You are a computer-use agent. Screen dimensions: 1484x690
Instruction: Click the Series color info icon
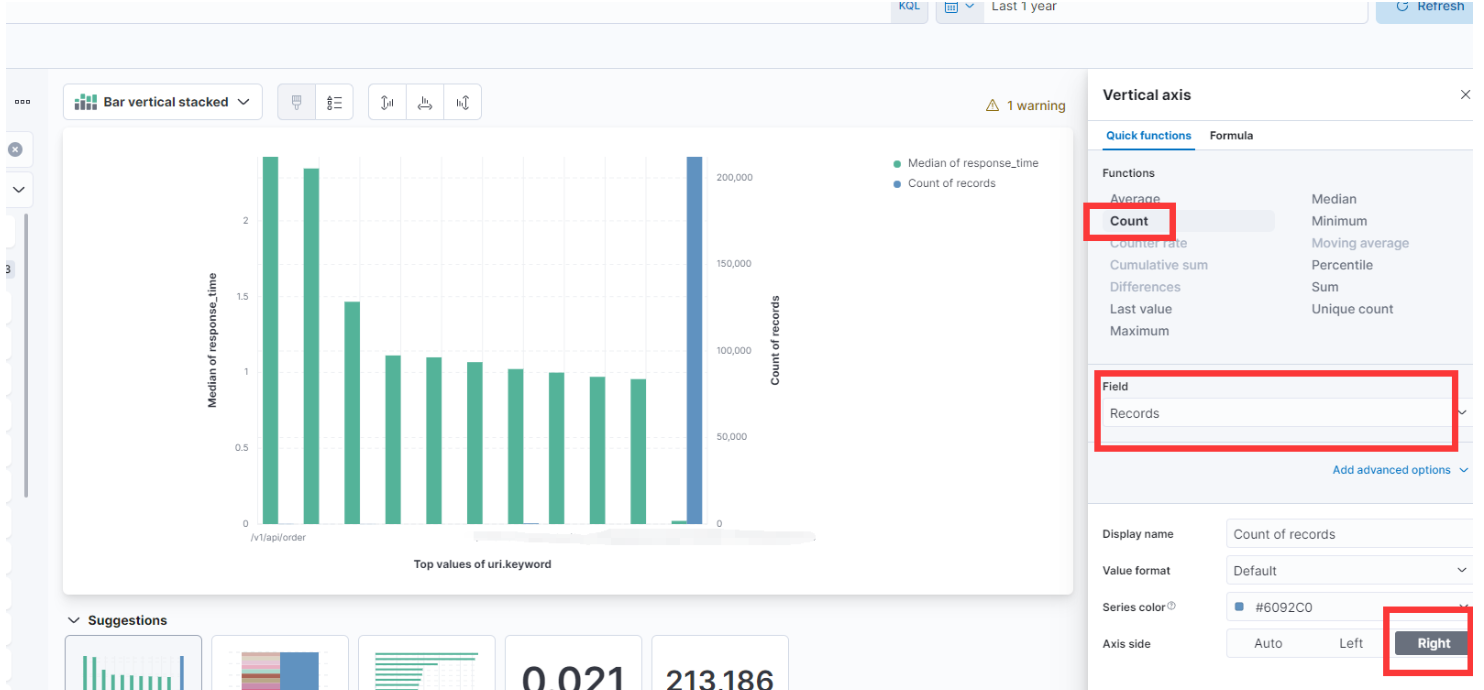pyautogui.click(x=1171, y=606)
